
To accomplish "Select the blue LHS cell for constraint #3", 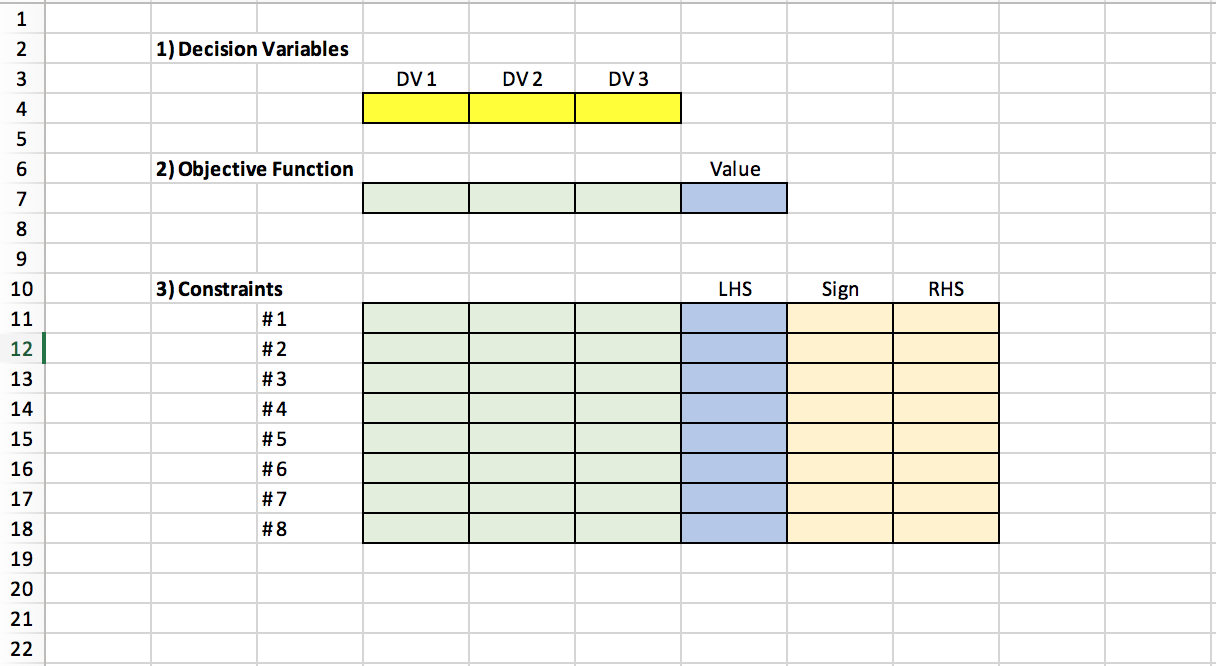I will pyautogui.click(x=734, y=378).
